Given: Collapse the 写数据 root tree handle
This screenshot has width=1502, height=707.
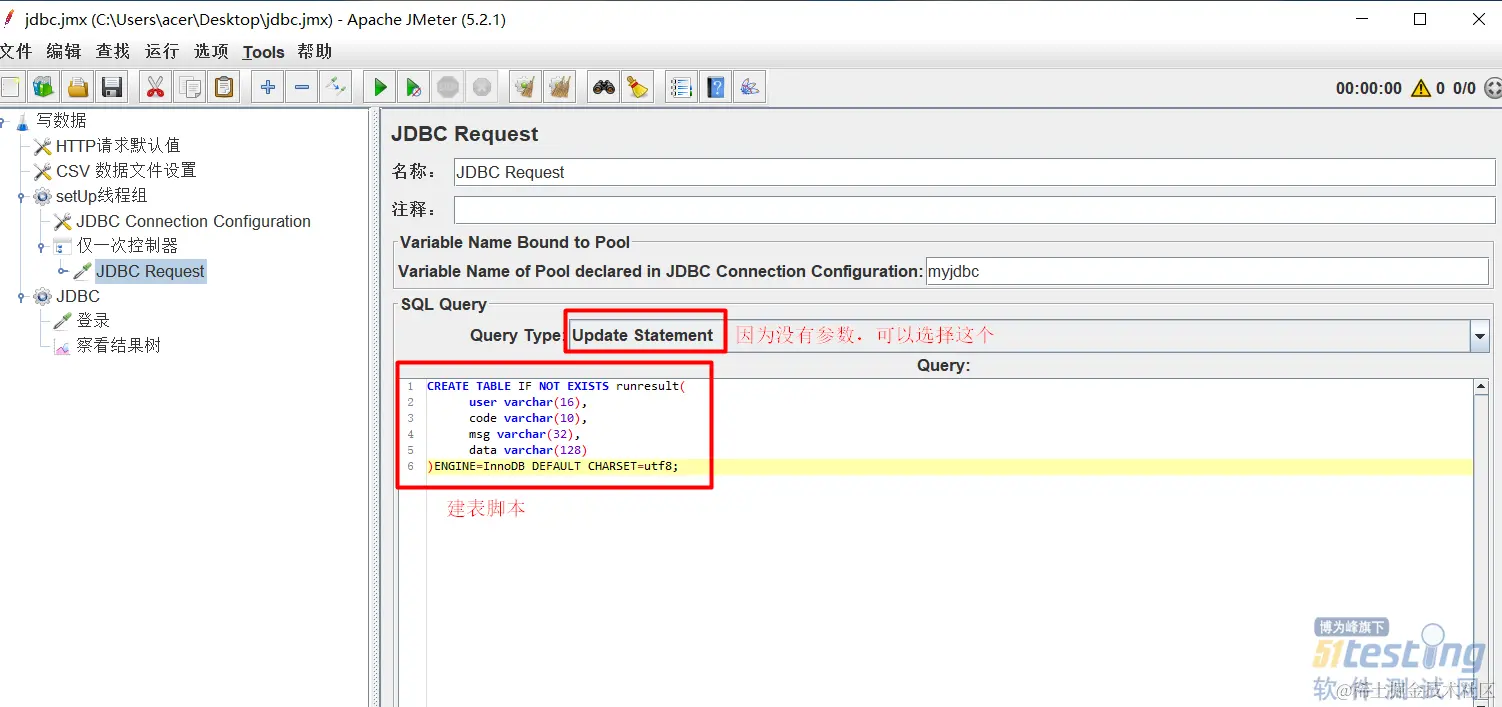Looking at the screenshot, I should [x=3, y=120].
